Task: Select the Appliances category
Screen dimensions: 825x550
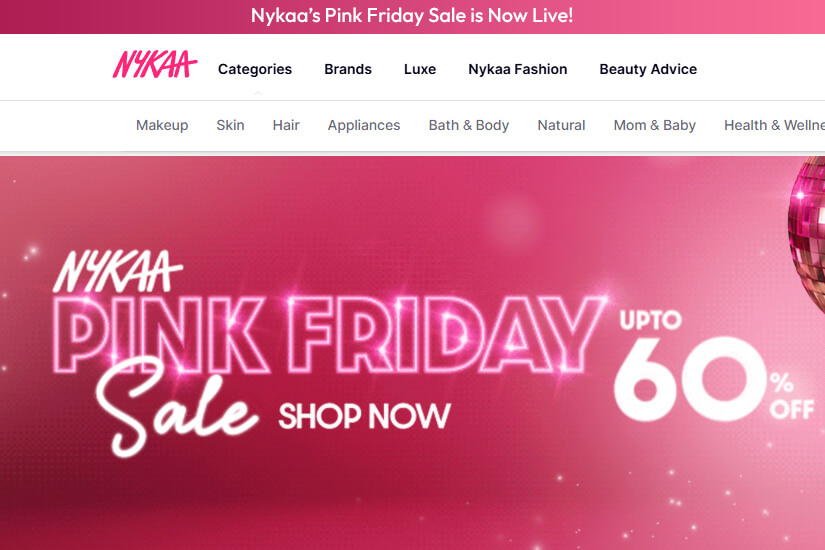Action: [364, 125]
